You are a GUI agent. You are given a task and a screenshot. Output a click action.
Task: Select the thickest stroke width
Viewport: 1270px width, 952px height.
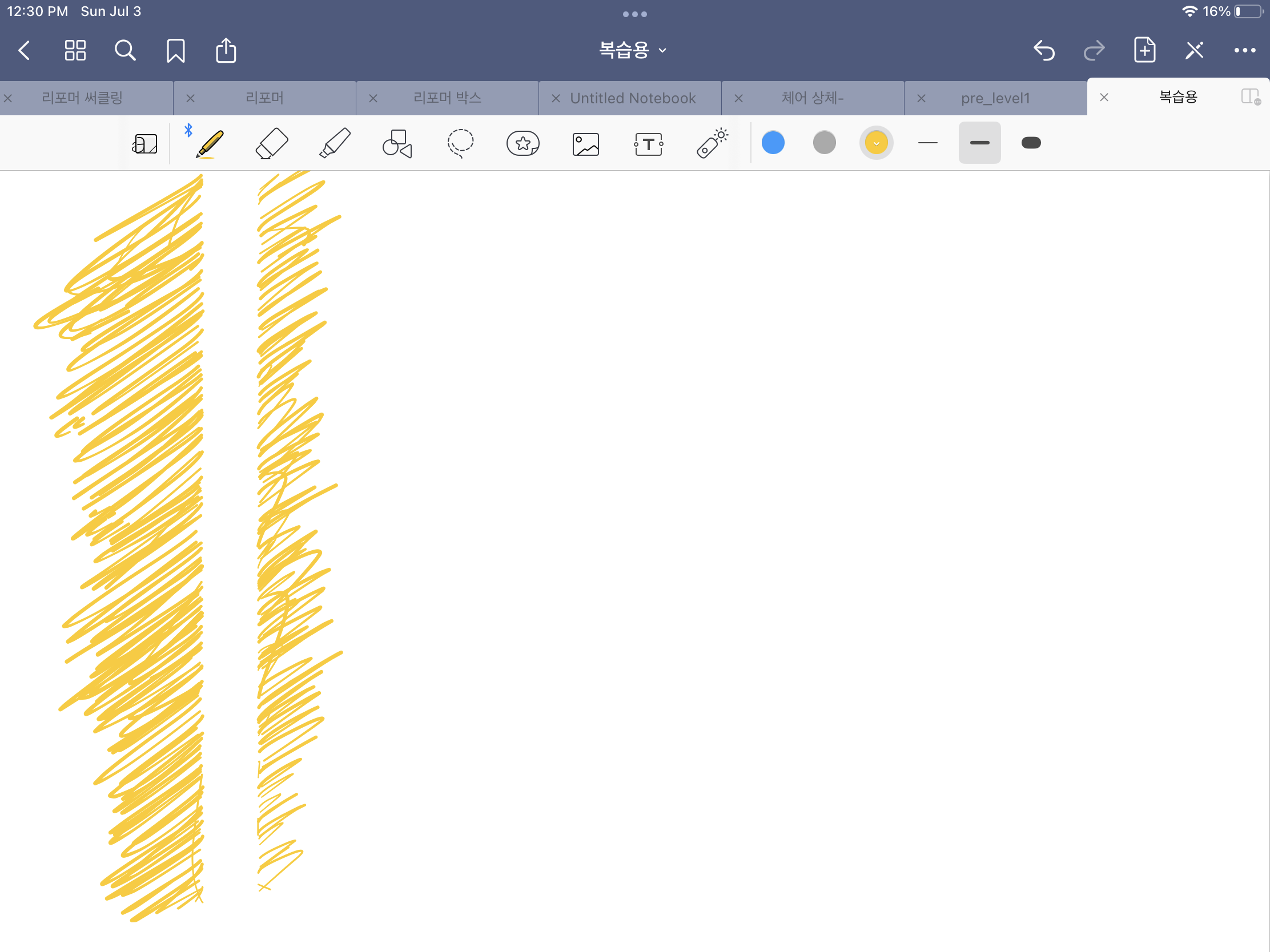click(1031, 143)
